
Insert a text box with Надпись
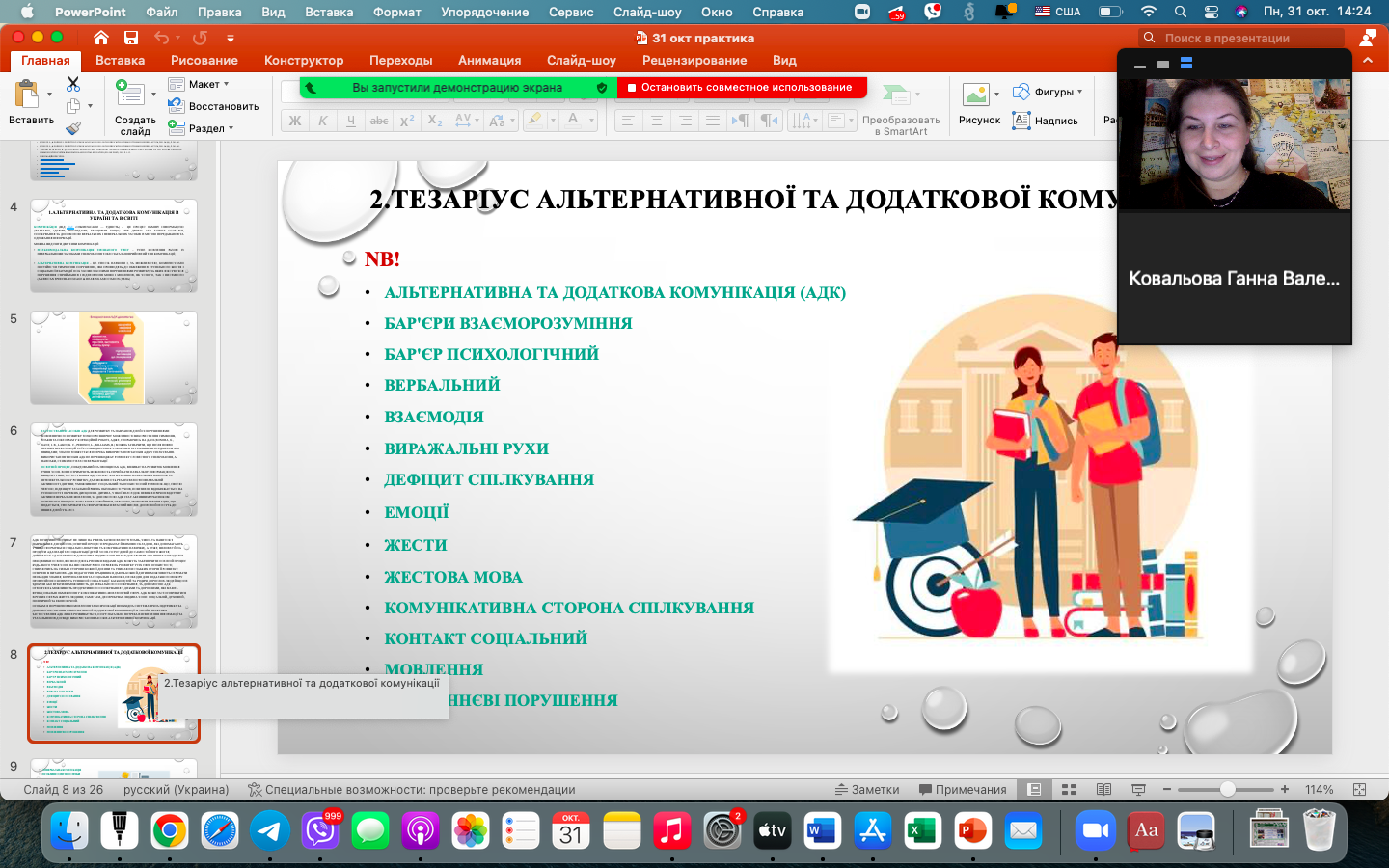tap(1046, 121)
